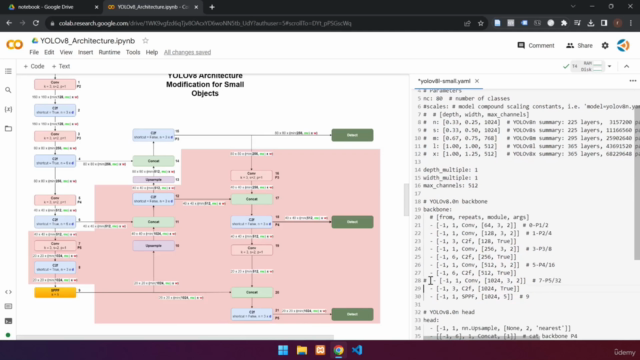Image resolution: width=640 pixels, height=360 pixels.
Task: Click the 'backbone:' line in YAML editor
Action: pos(438,209)
